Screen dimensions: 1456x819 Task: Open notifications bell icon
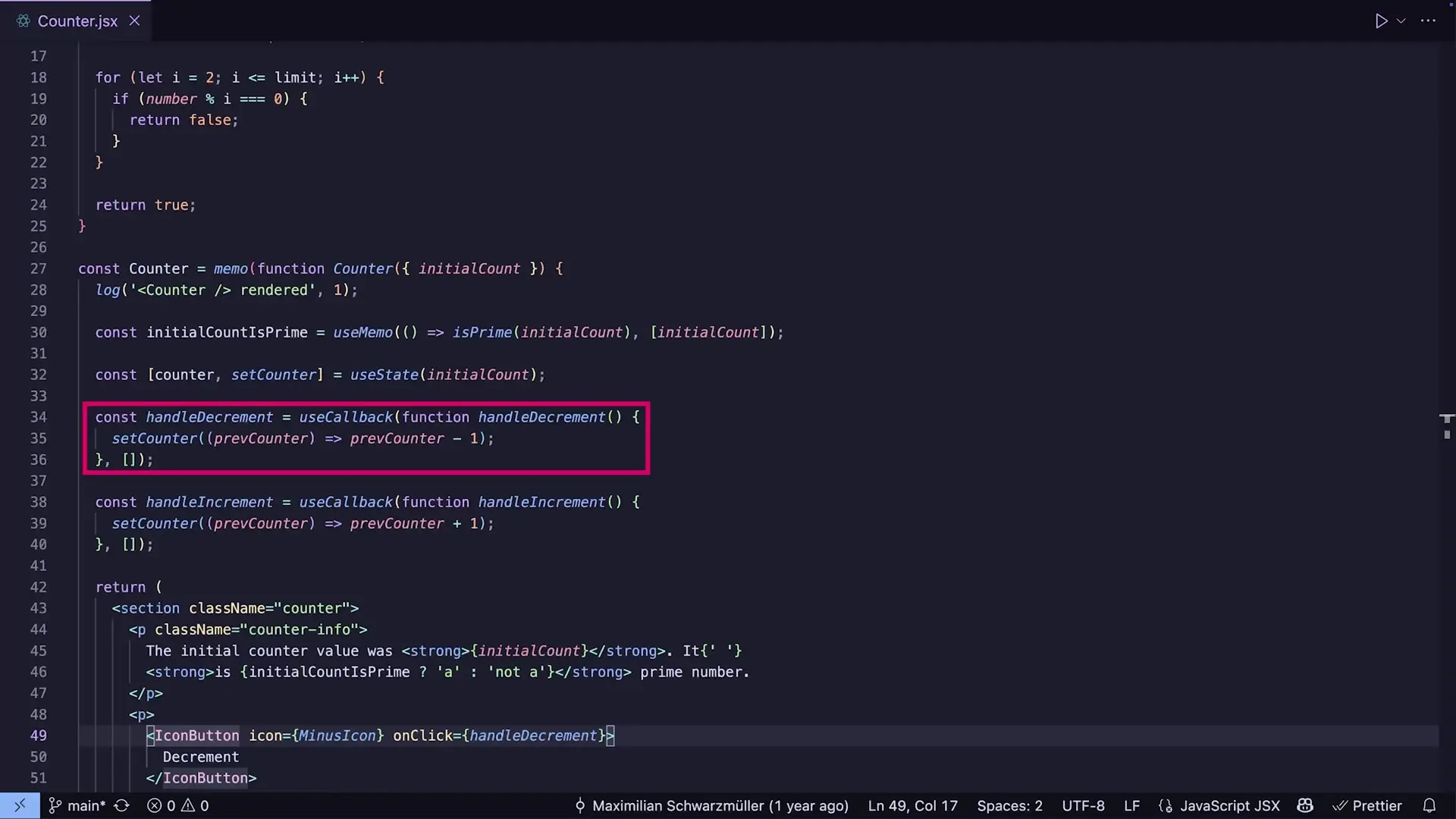point(1429,805)
